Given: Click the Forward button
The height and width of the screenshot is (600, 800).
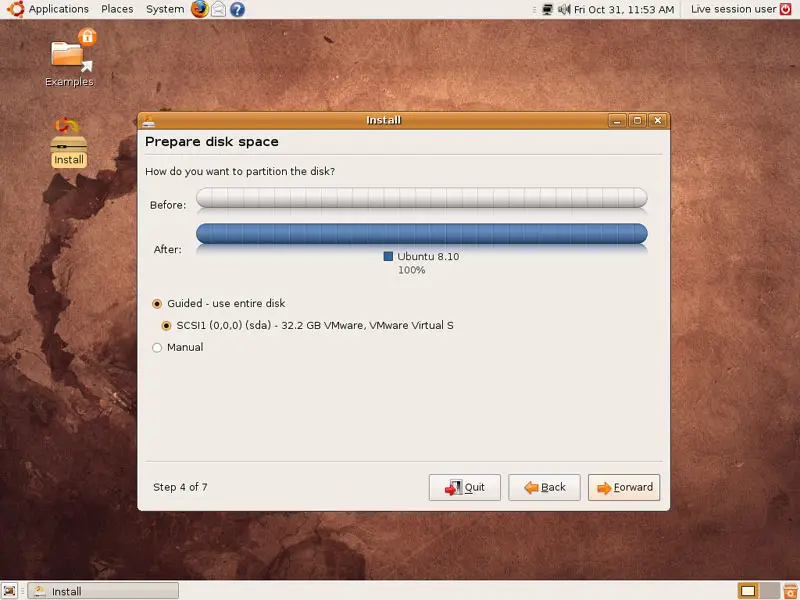Looking at the screenshot, I should click(624, 487).
